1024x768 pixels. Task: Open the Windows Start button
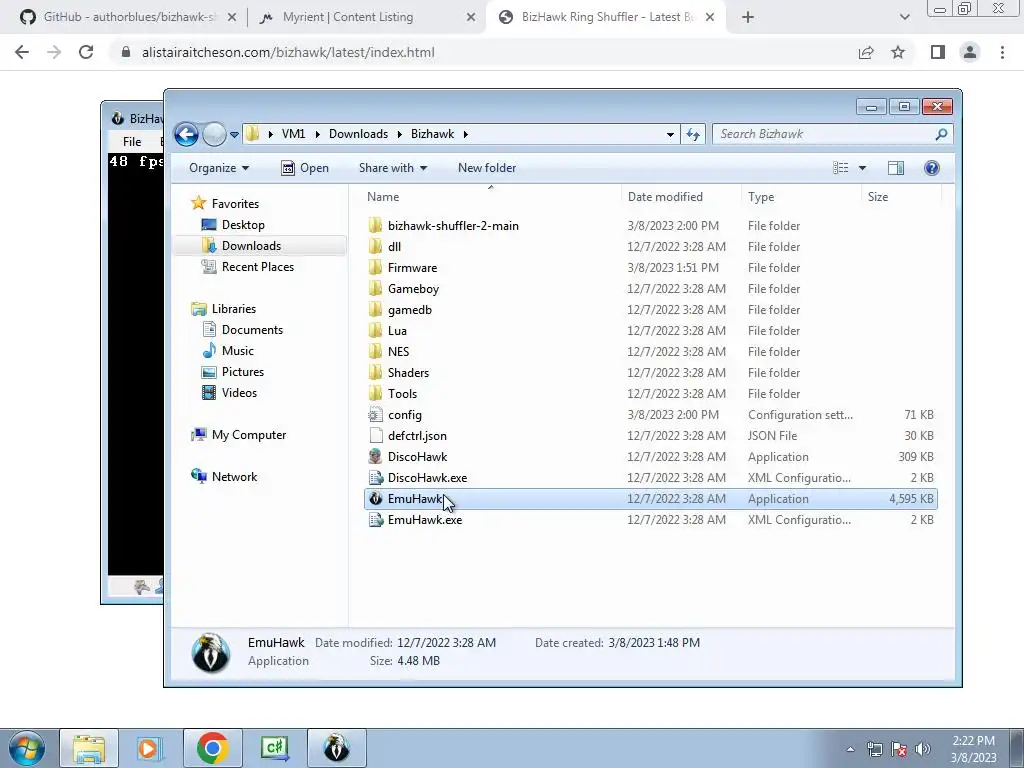[x=26, y=748]
